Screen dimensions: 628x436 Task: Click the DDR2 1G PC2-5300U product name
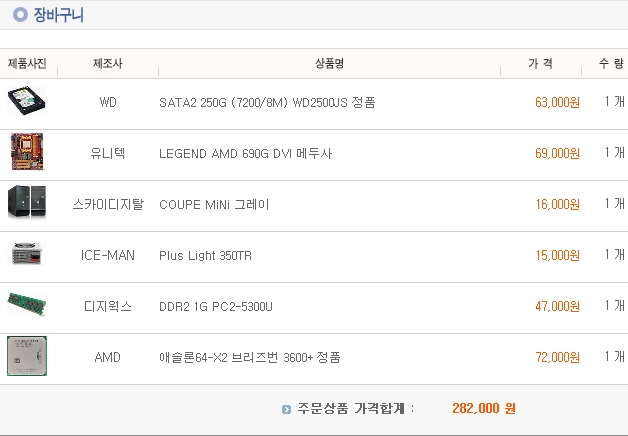[216, 307]
